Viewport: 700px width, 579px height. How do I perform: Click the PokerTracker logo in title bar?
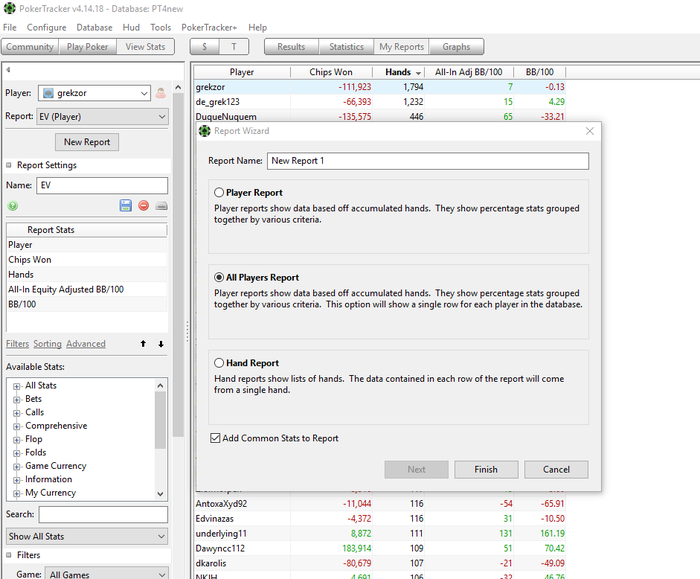pos(9,8)
